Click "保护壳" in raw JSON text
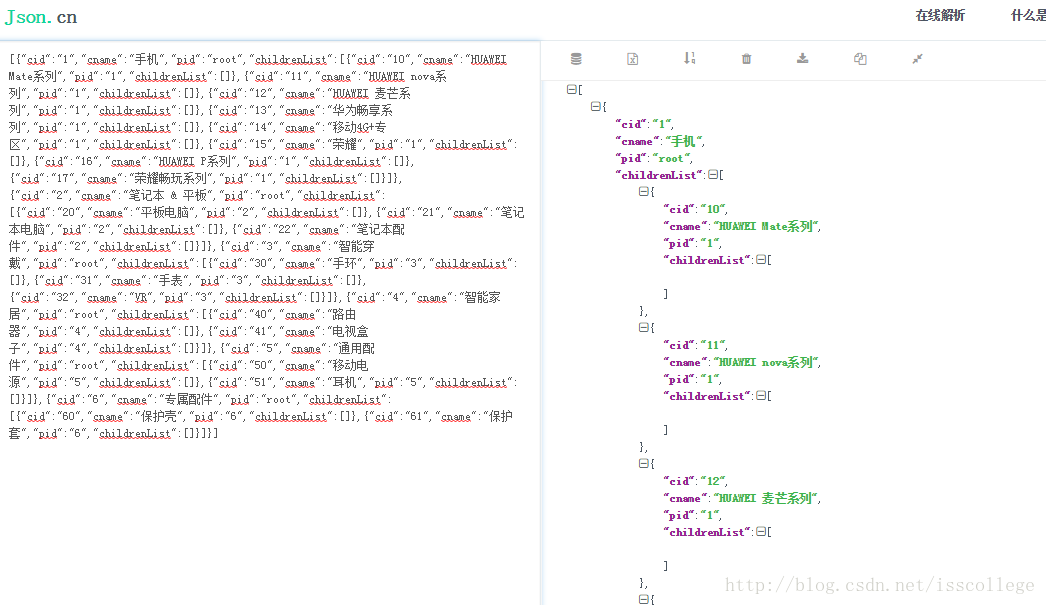Image resolution: width=1046 pixels, height=605 pixels. click(158, 416)
